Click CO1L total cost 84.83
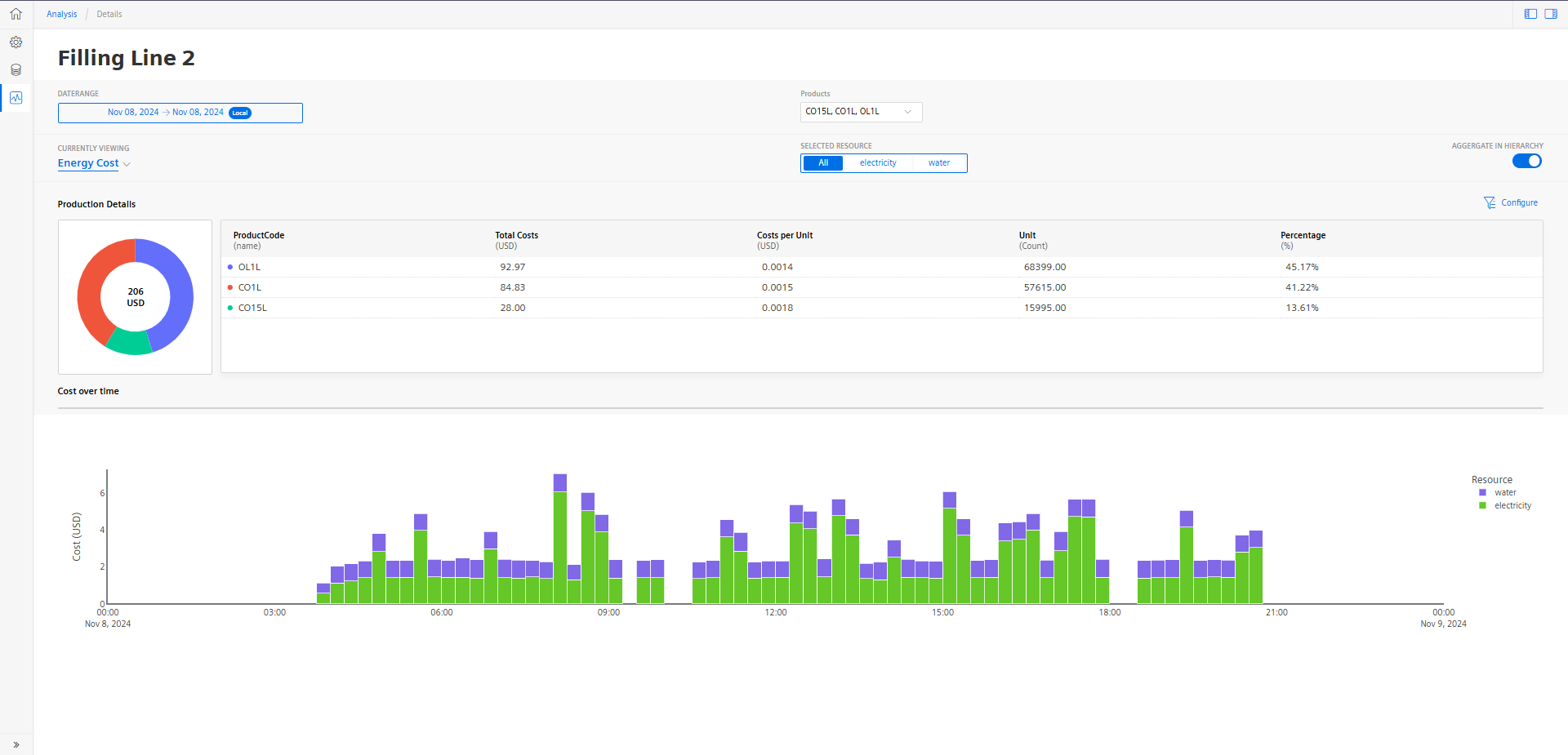Image resolution: width=1568 pixels, height=755 pixels. point(513,287)
